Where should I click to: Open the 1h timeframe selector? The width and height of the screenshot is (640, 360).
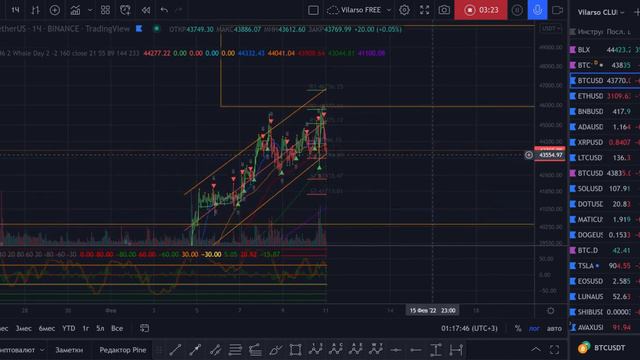15,10
